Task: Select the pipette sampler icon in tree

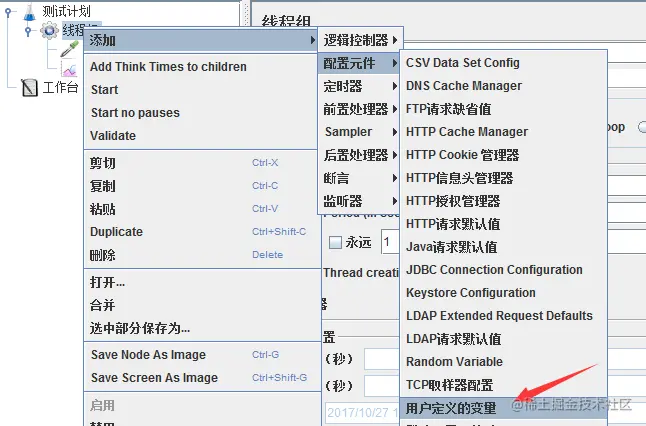Action: point(69,49)
